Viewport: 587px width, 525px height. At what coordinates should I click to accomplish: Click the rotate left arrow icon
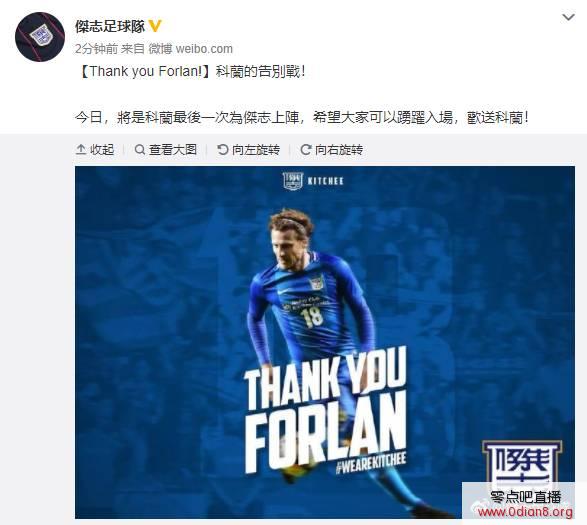[x=223, y=150]
